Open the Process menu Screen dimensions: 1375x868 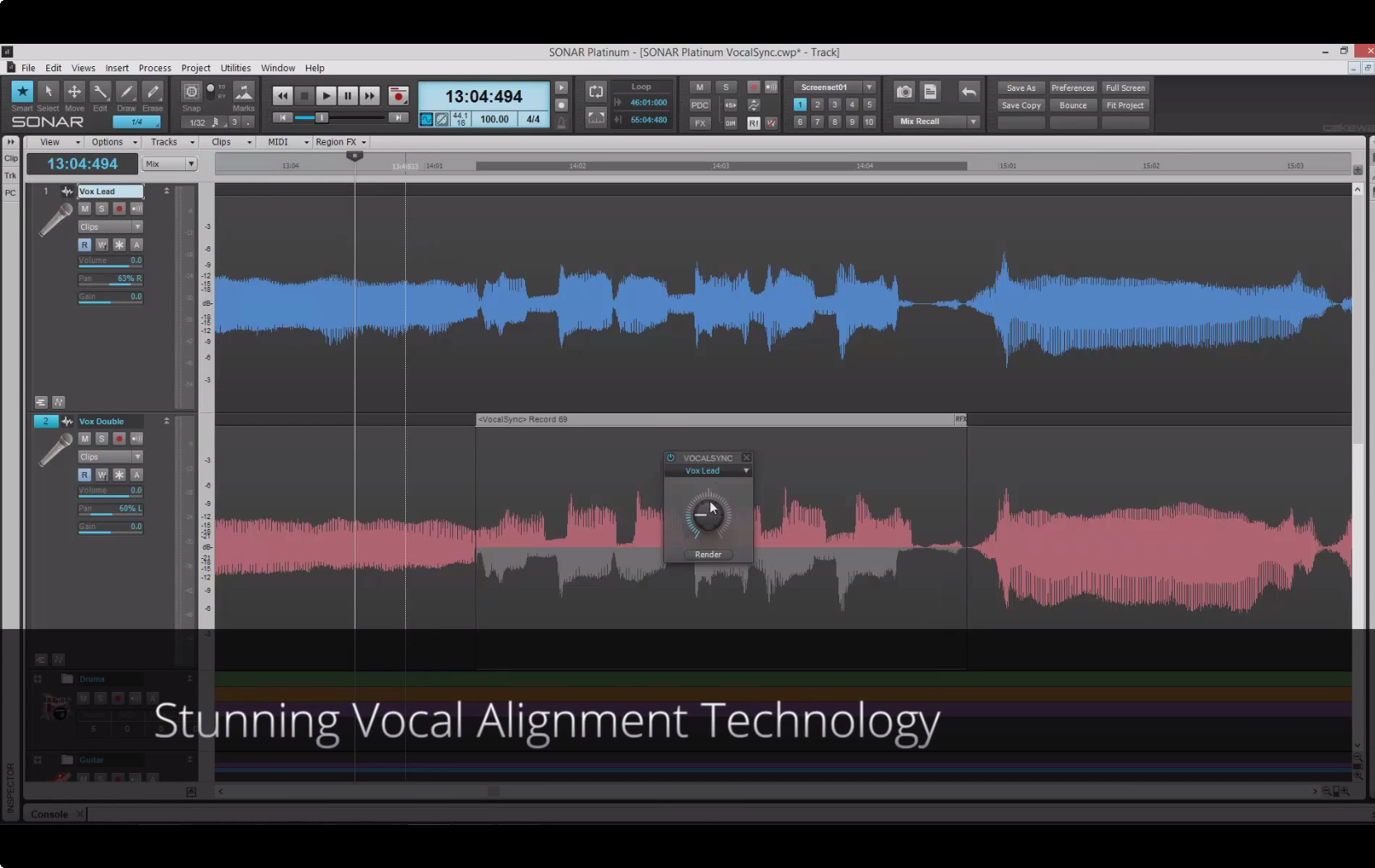point(155,68)
